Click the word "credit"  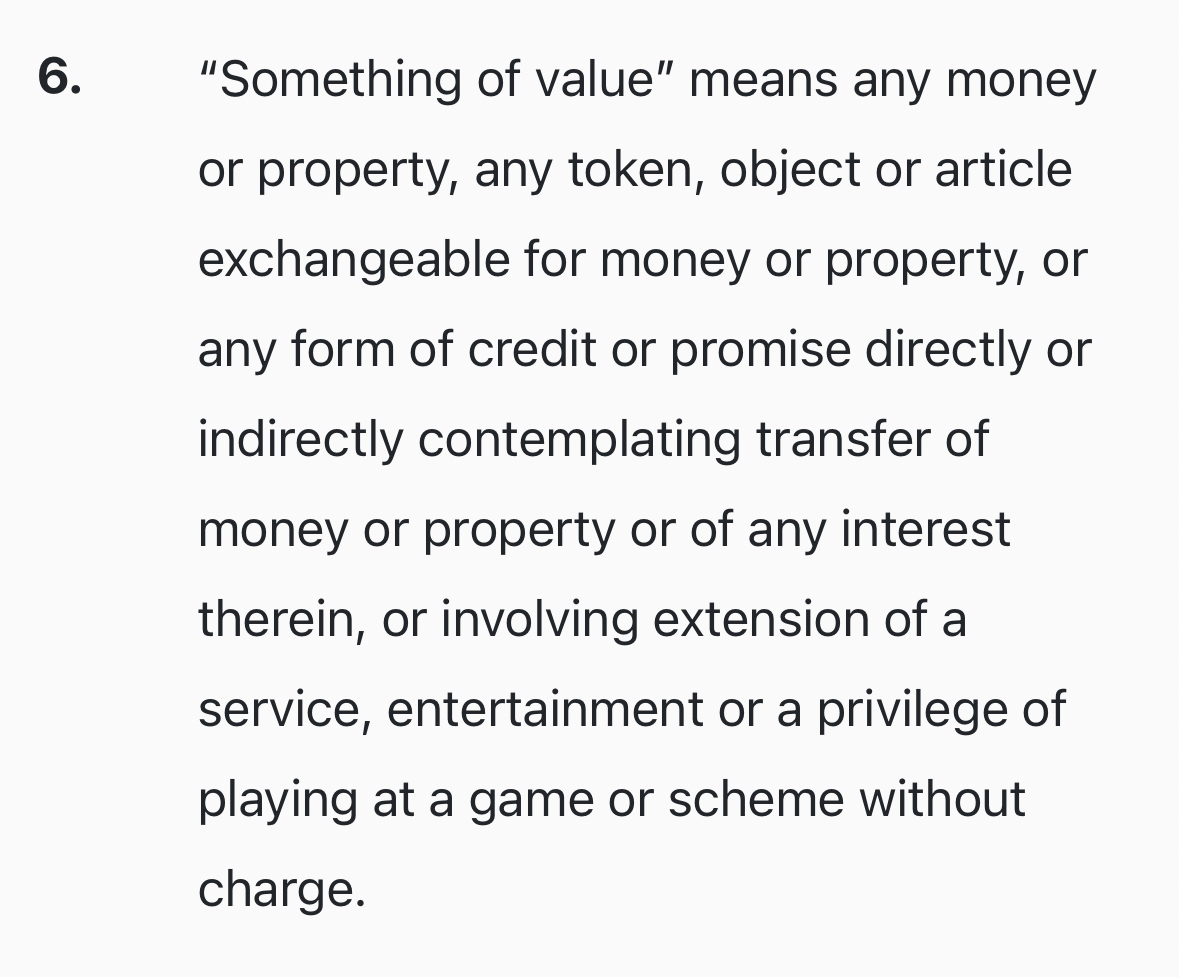[532, 350]
